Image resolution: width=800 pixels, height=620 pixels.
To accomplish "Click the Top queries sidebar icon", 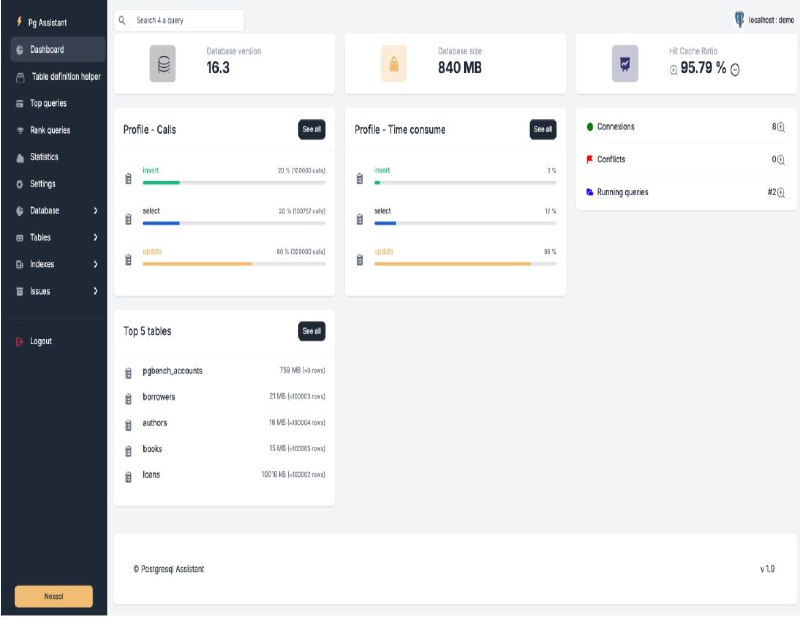I will (x=19, y=104).
